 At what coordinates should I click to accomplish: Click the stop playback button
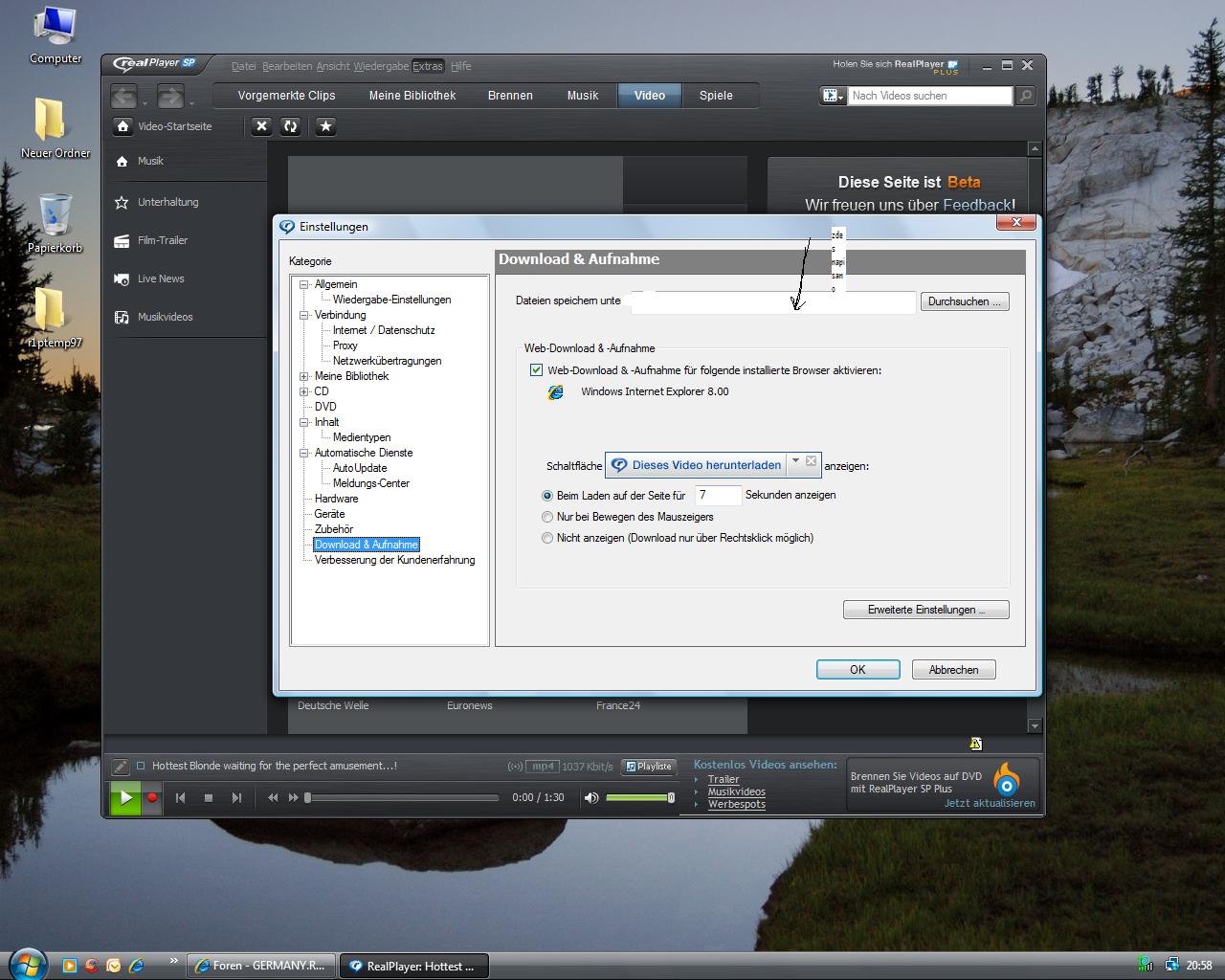click(208, 797)
